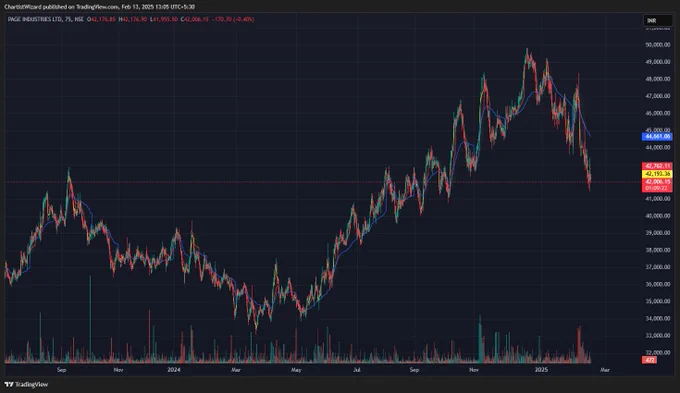Click the 50,000.00 price axis label
Viewport: 680px width, 393px height.
(658, 45)
